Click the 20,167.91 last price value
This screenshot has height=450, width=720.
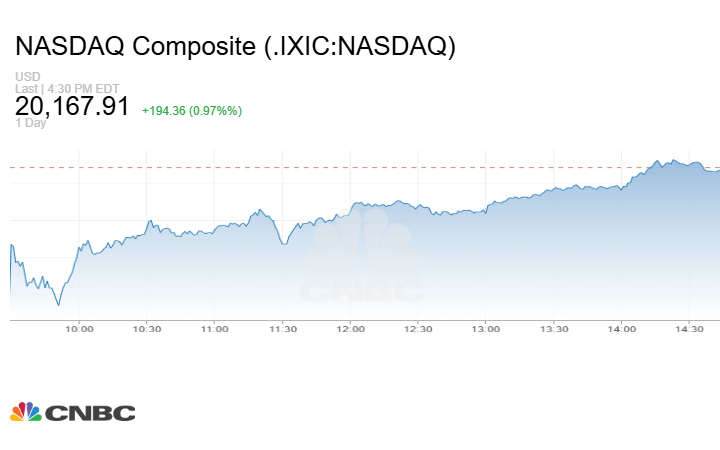(72, 106)
